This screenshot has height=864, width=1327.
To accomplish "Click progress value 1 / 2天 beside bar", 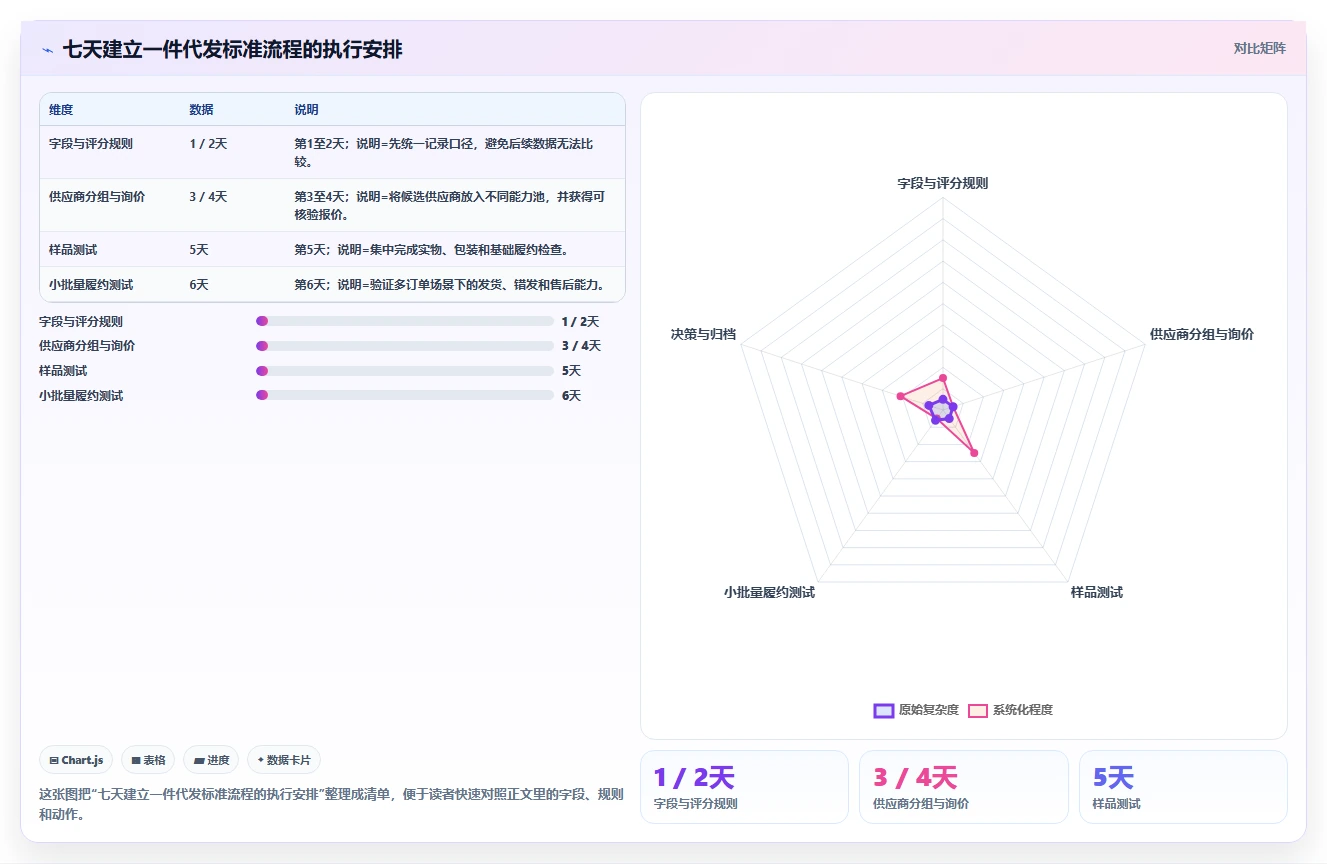I will (581, 321).
